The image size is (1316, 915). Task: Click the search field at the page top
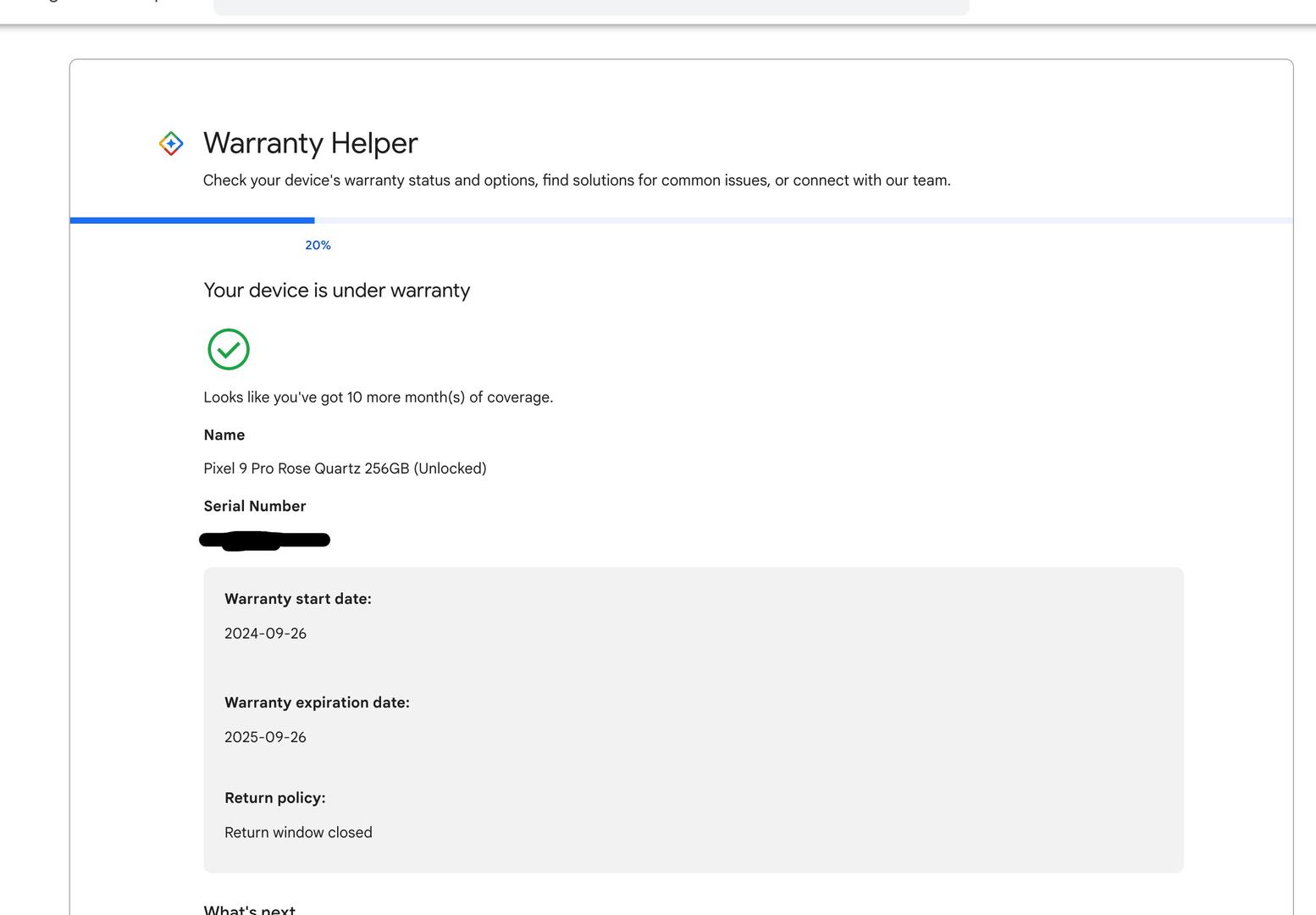pos(591,7)
